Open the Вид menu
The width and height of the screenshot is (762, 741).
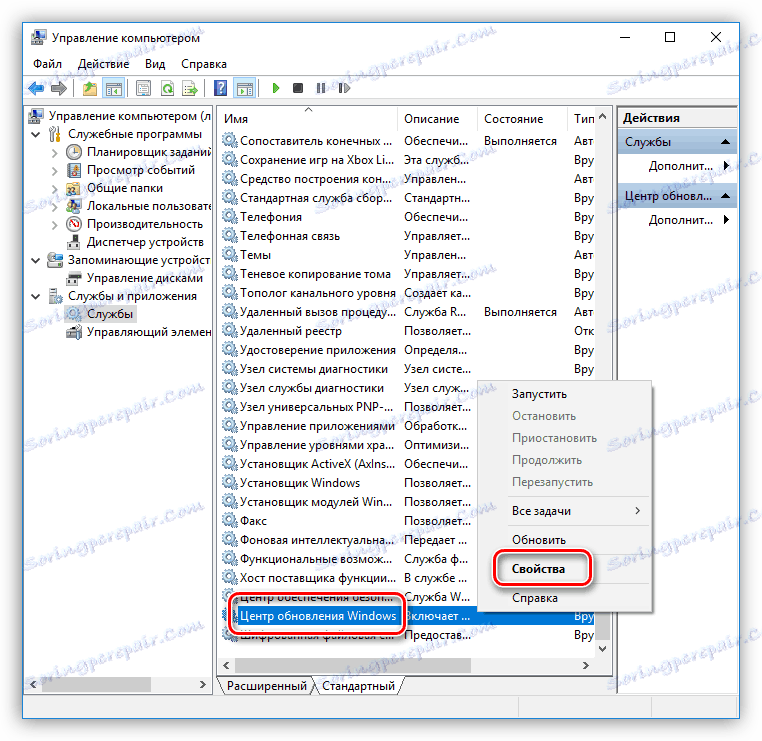pos(155,64)
